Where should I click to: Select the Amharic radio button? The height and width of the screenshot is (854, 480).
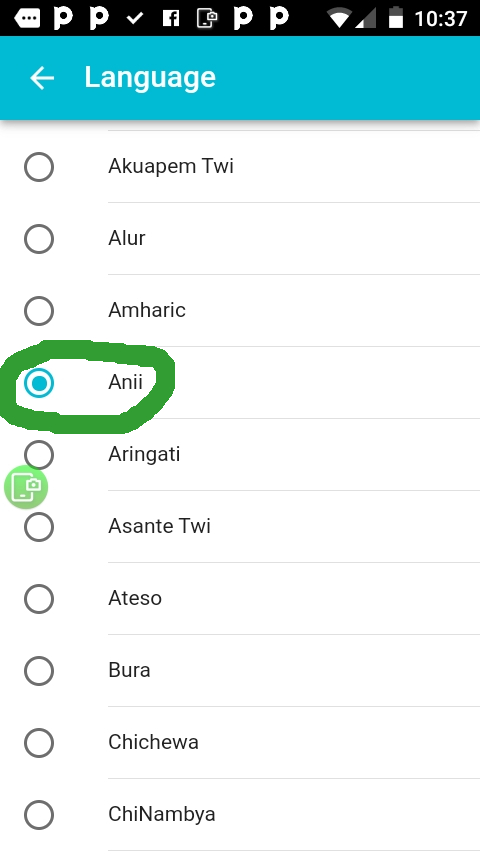(39, 310)
